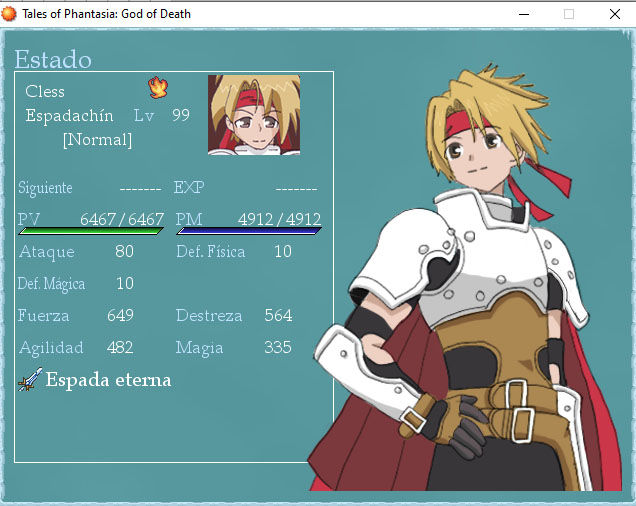This screenshot has width=636, height=506.
Task: Click the EXP label
Action: pyautogui.click(x=189, y=187)
